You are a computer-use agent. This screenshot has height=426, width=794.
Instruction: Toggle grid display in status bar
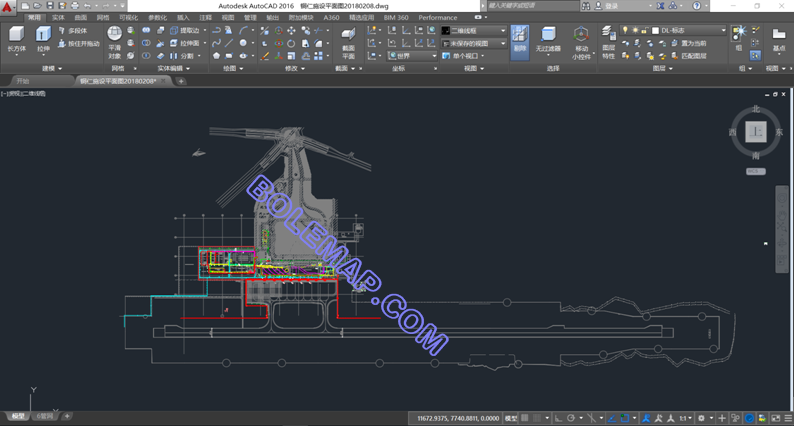click(525, 418)
